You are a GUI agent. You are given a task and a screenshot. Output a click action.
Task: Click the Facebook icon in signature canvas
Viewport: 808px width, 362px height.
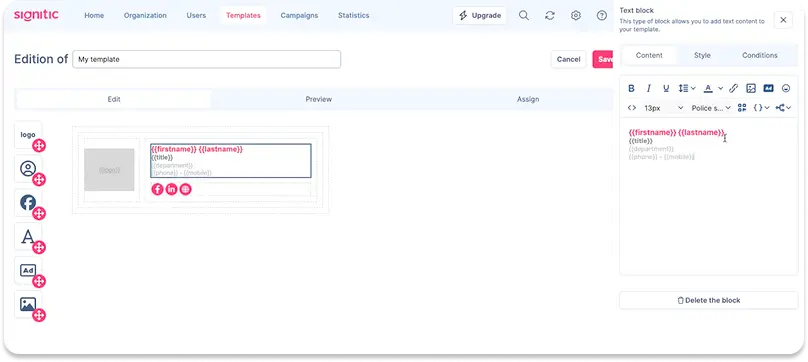click(x=157, y=189)
